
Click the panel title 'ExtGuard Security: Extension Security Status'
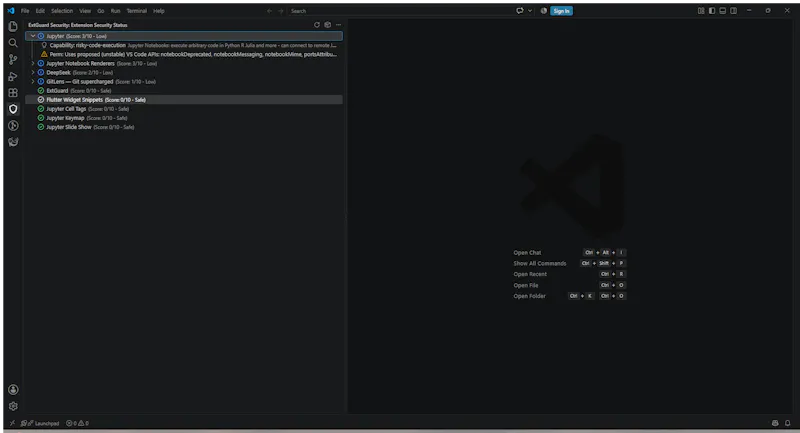pyautogui.click(x=78, y=25)
